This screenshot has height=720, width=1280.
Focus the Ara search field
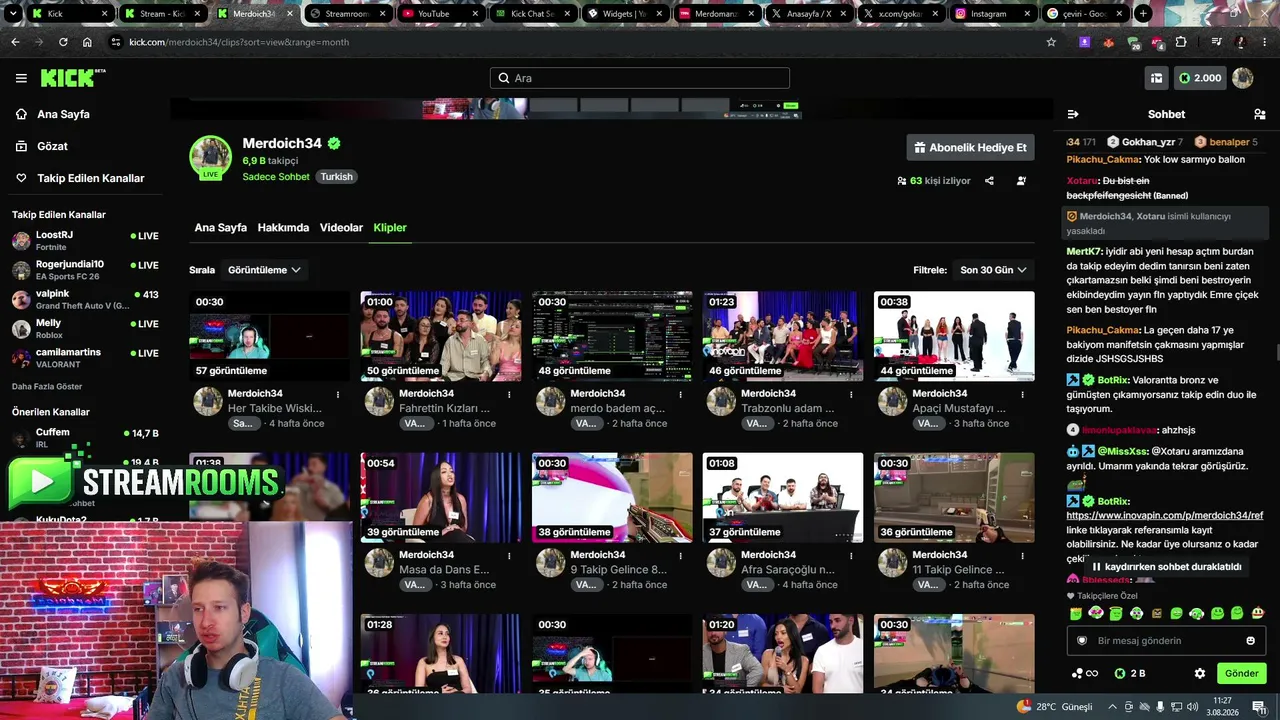coord(640,78)
